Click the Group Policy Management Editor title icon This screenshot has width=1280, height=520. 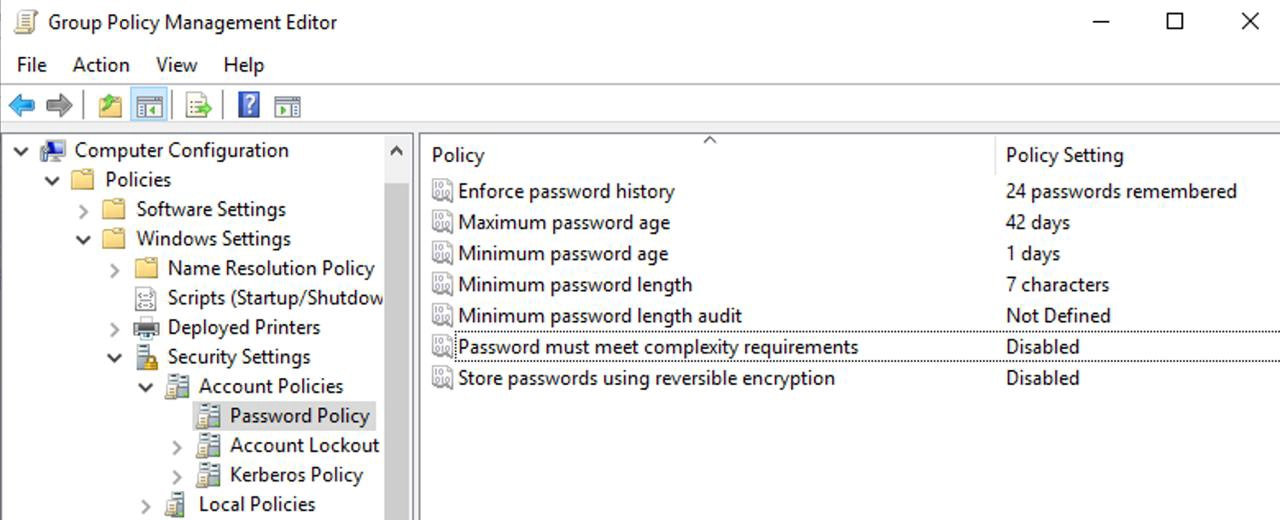click(x=26, y=22)
